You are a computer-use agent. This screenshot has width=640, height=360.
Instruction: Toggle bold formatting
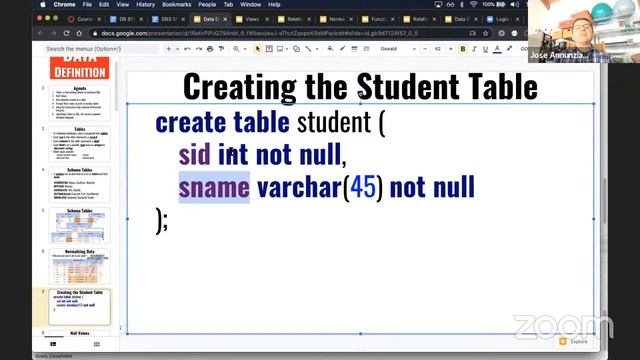click(x=463, y=49)
